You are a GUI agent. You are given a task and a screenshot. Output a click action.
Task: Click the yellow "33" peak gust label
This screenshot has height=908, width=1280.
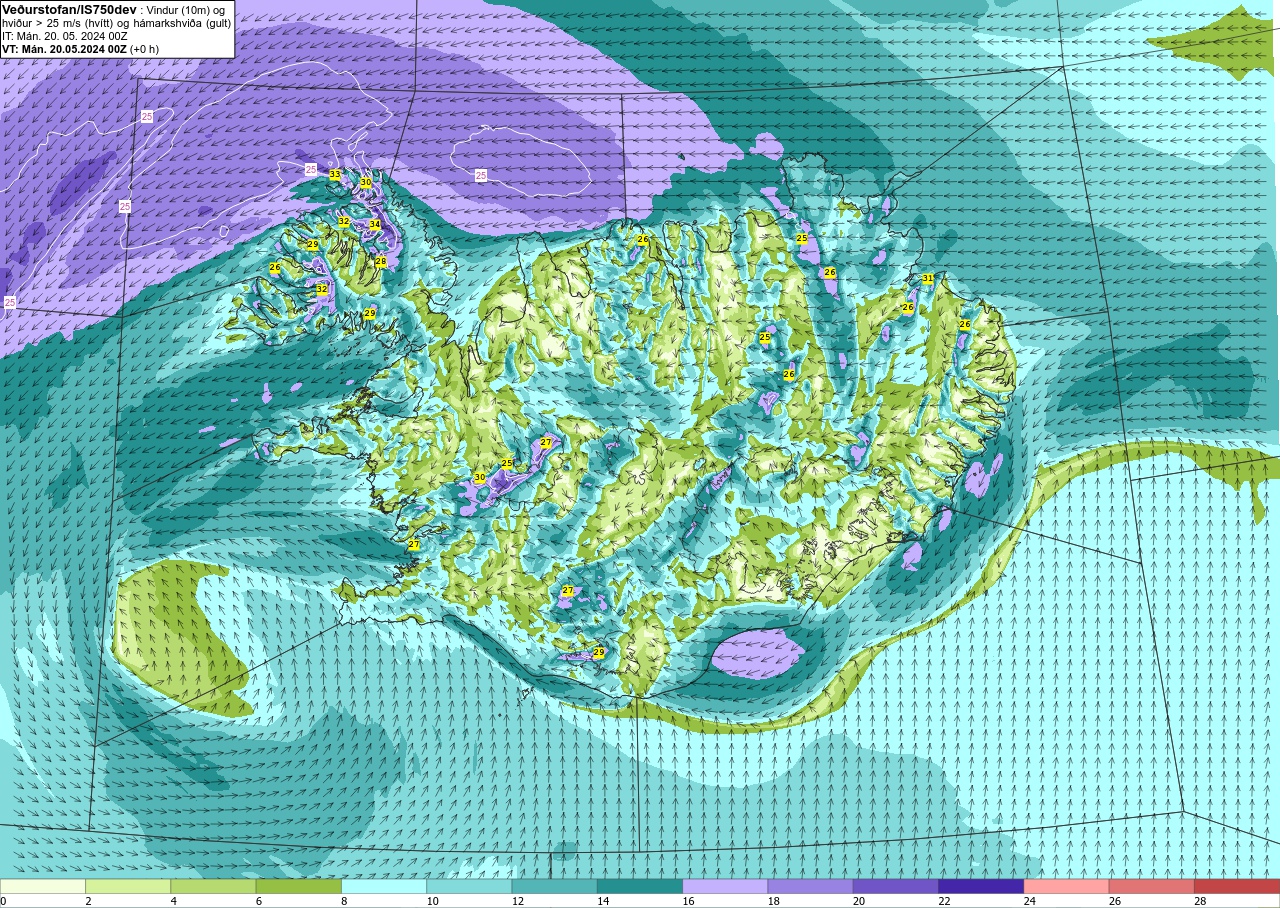pos(335,175)
